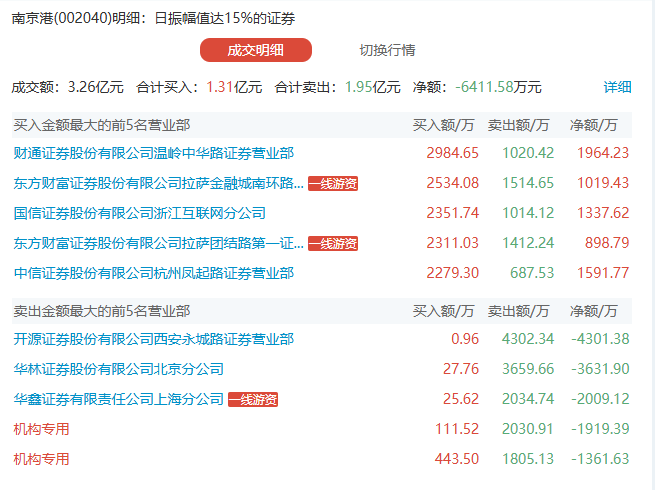The height and width of the screenshot is (490, 655).
Task: Click 一线游资 badge on 拉萨团结路 row
Action: point(333,244)
